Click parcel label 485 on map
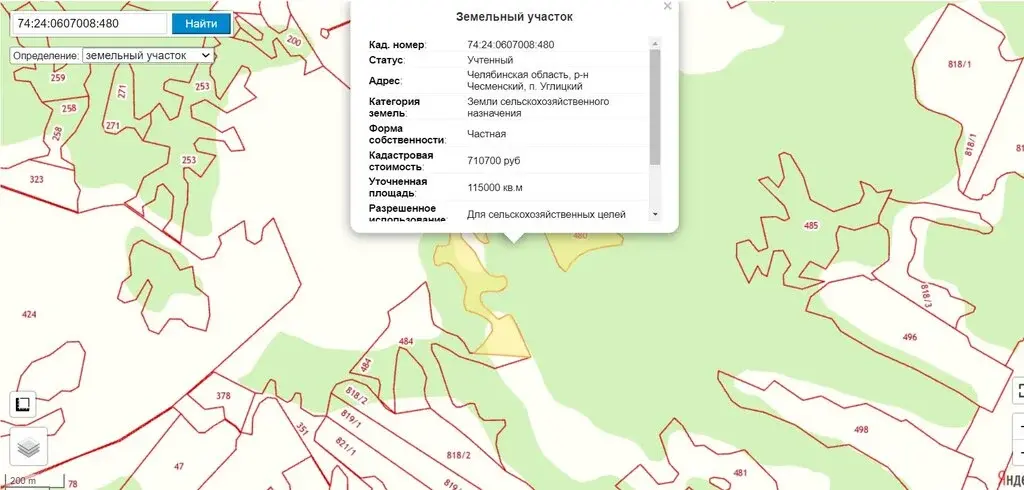This screenshot has height=490, width=1024. [811, 225]
